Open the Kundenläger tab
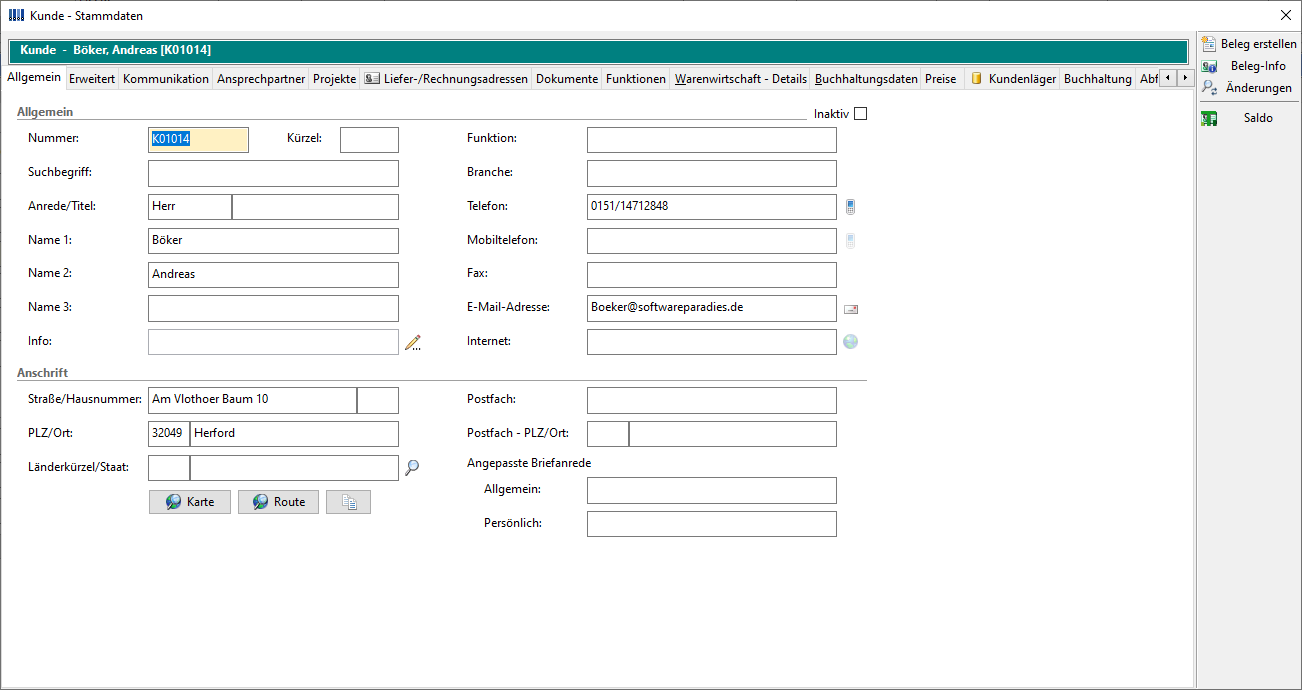This screenshot has width=1302, height=690. [x=1013, y=79]
